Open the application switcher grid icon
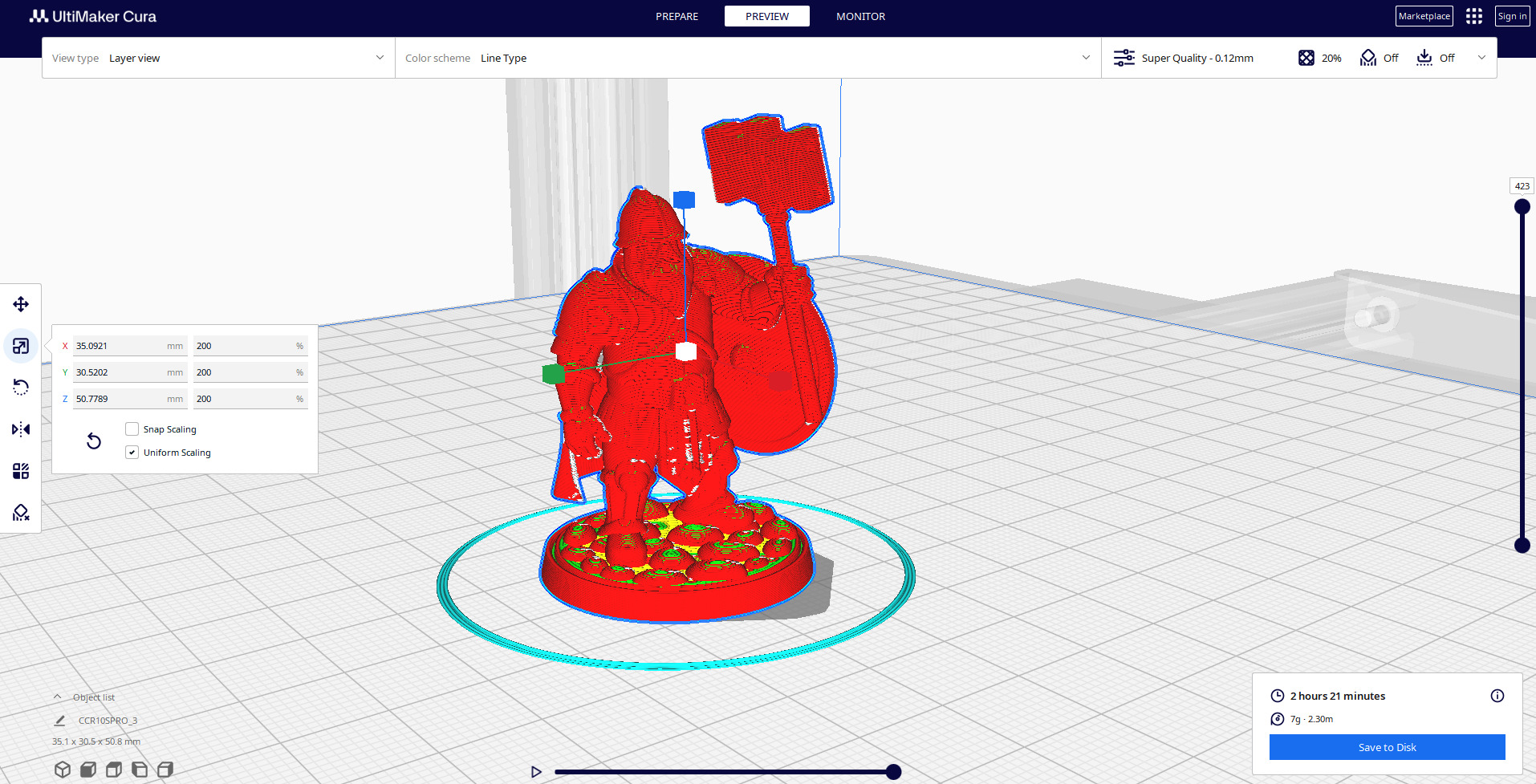 1474,16
